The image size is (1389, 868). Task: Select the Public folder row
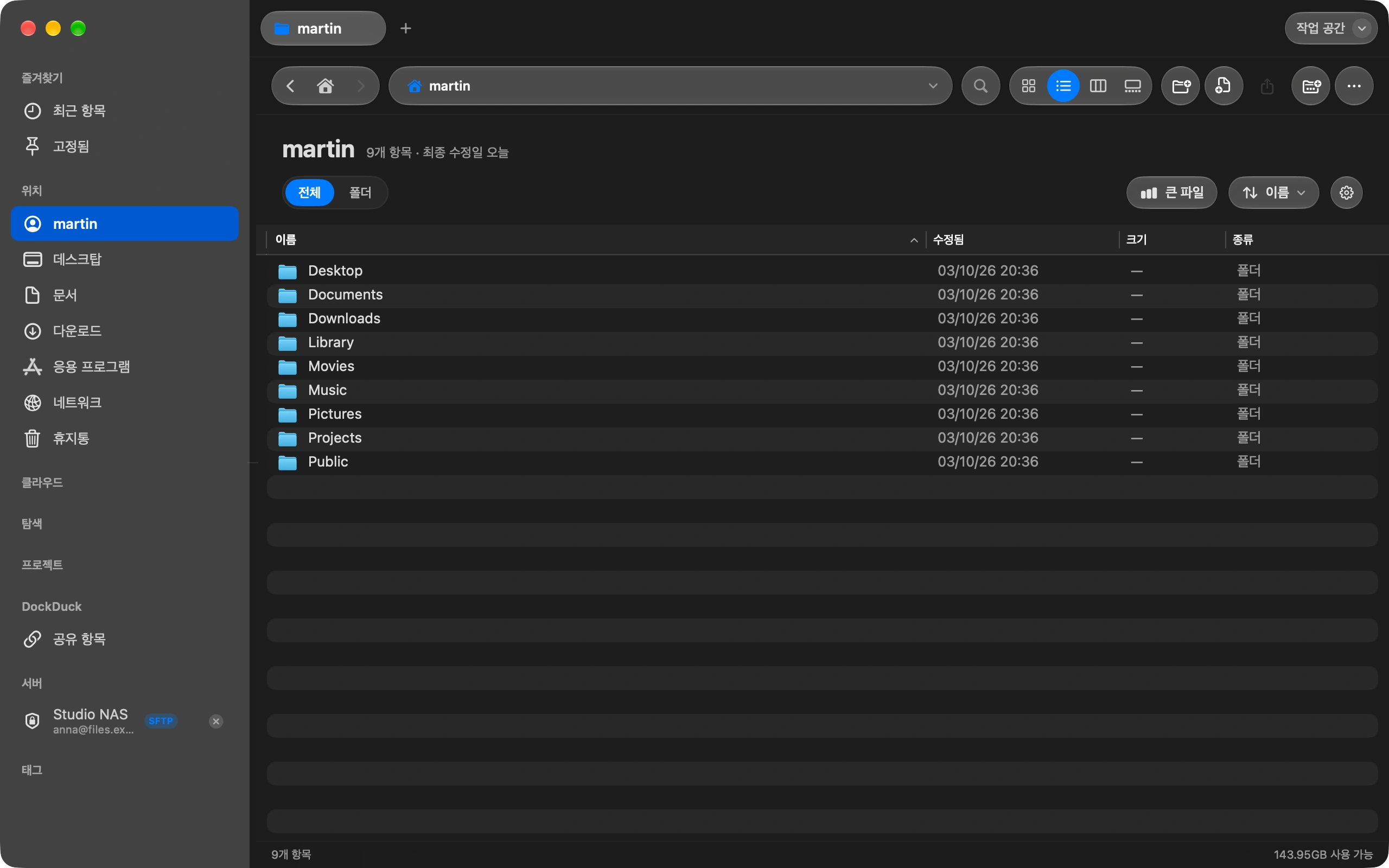click(822, 462)
